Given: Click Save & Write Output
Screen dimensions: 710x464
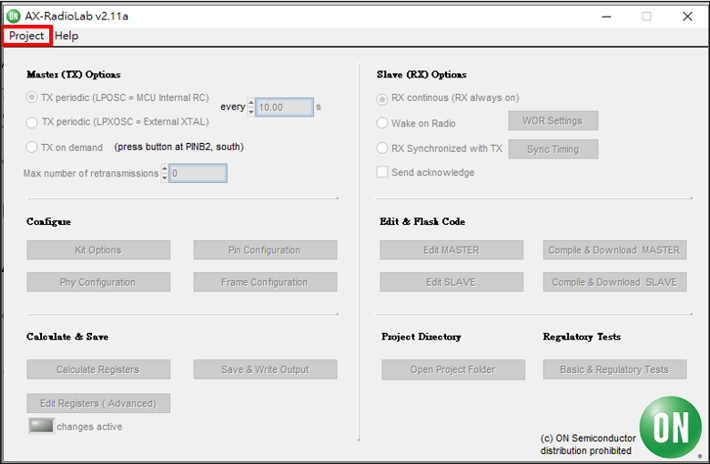Looking at the screenshot, I should tap(265, 369).
